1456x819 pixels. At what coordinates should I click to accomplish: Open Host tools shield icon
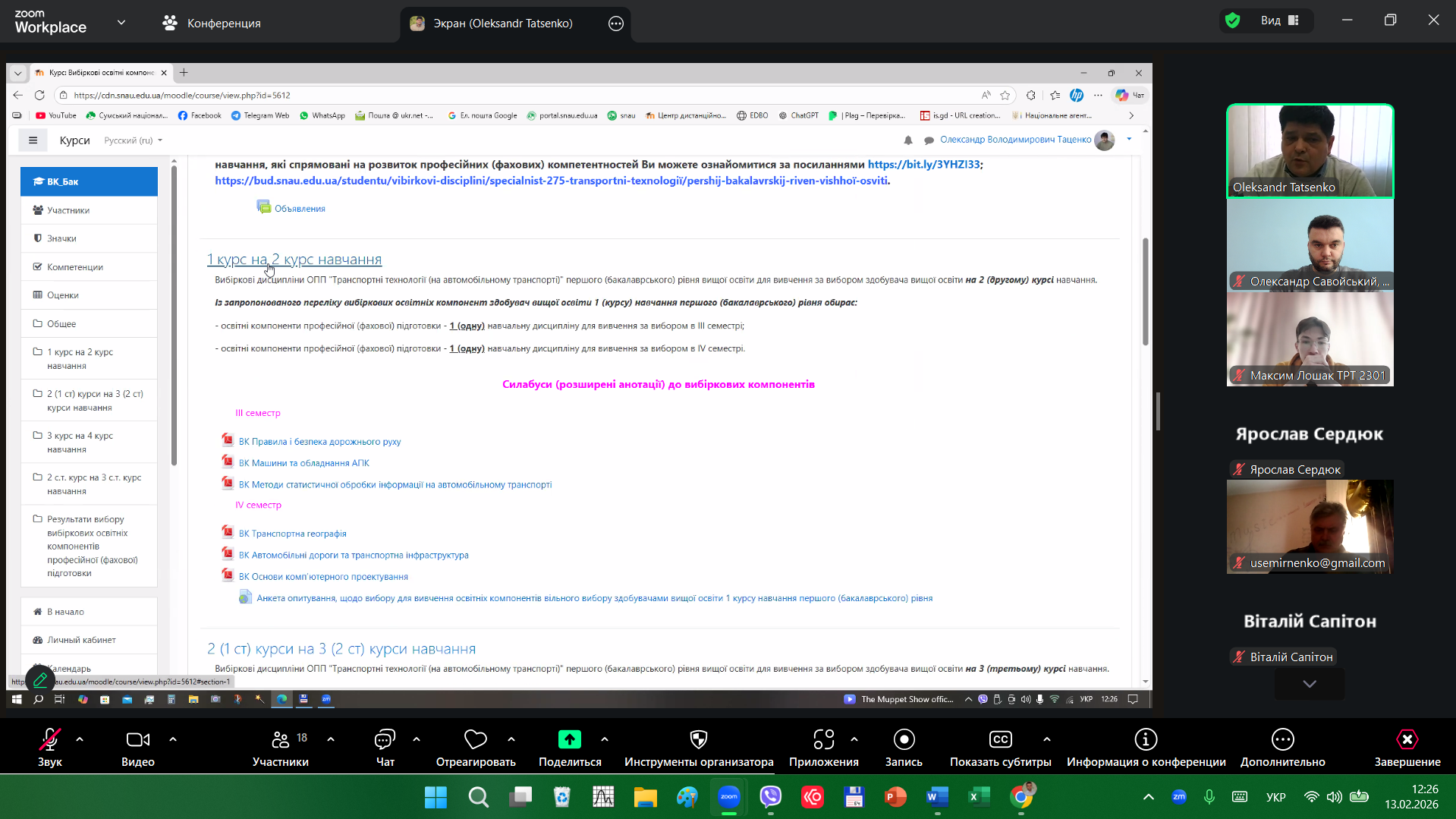pyautogui.click(x=698, y=740)
